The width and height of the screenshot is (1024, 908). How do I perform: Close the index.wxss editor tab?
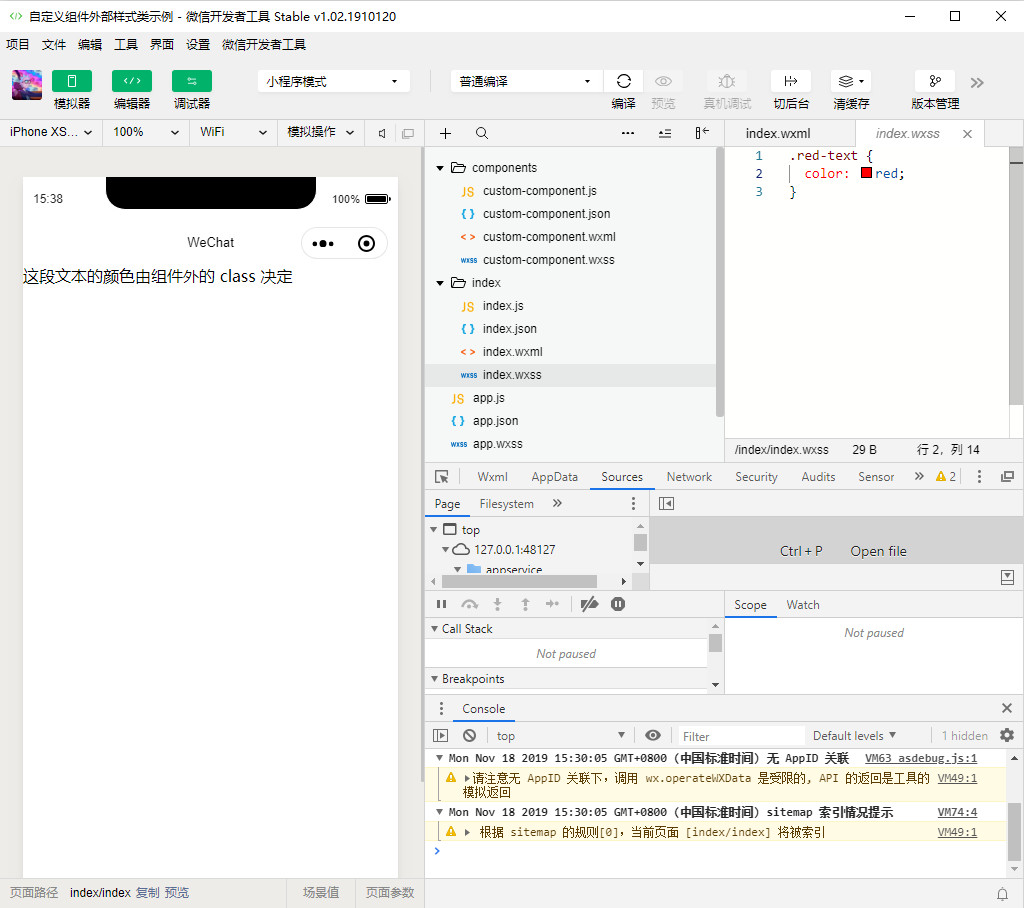[968, 134]
